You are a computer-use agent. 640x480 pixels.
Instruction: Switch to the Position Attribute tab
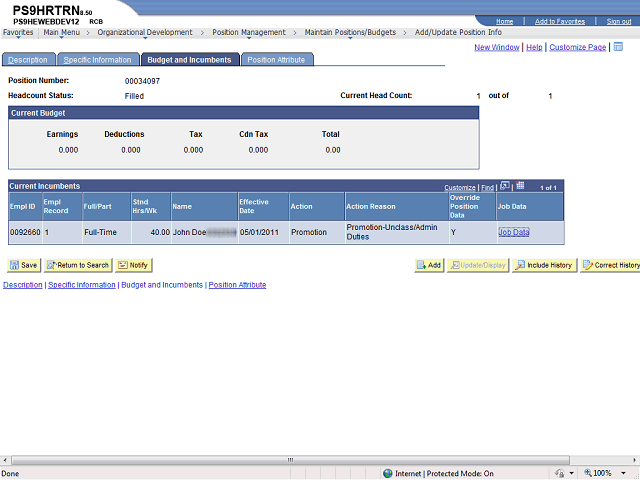click(276, 60)
